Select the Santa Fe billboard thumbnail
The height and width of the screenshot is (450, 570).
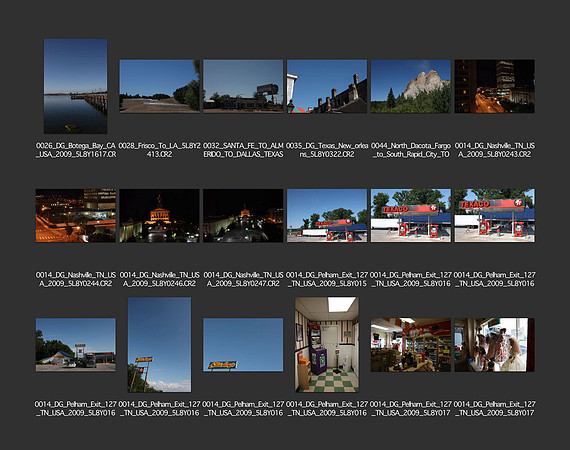(243, 86)
